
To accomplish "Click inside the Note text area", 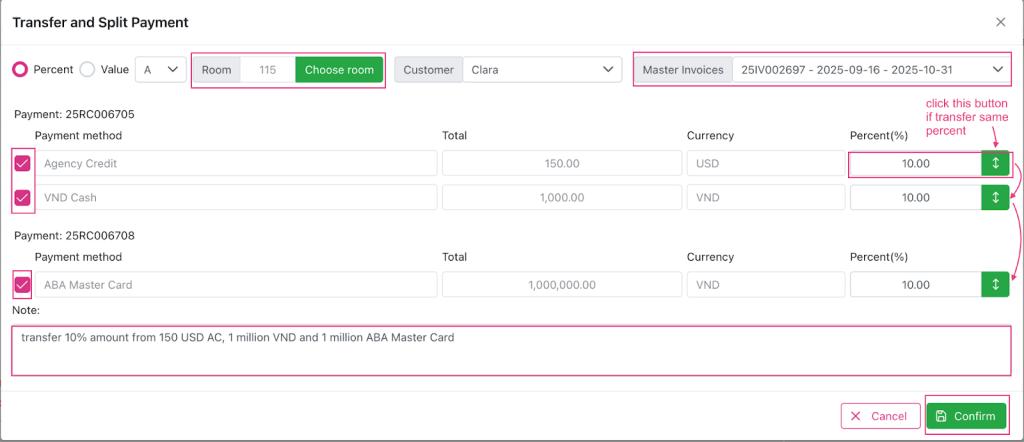I will pyautogui.click(x=510, y=350).
